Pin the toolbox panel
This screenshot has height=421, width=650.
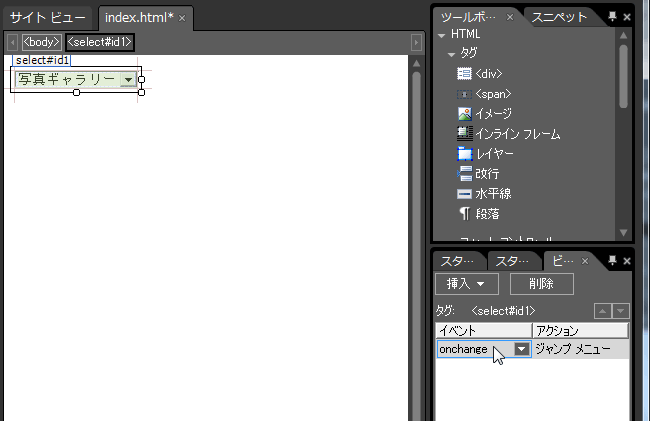pos(612,17)
